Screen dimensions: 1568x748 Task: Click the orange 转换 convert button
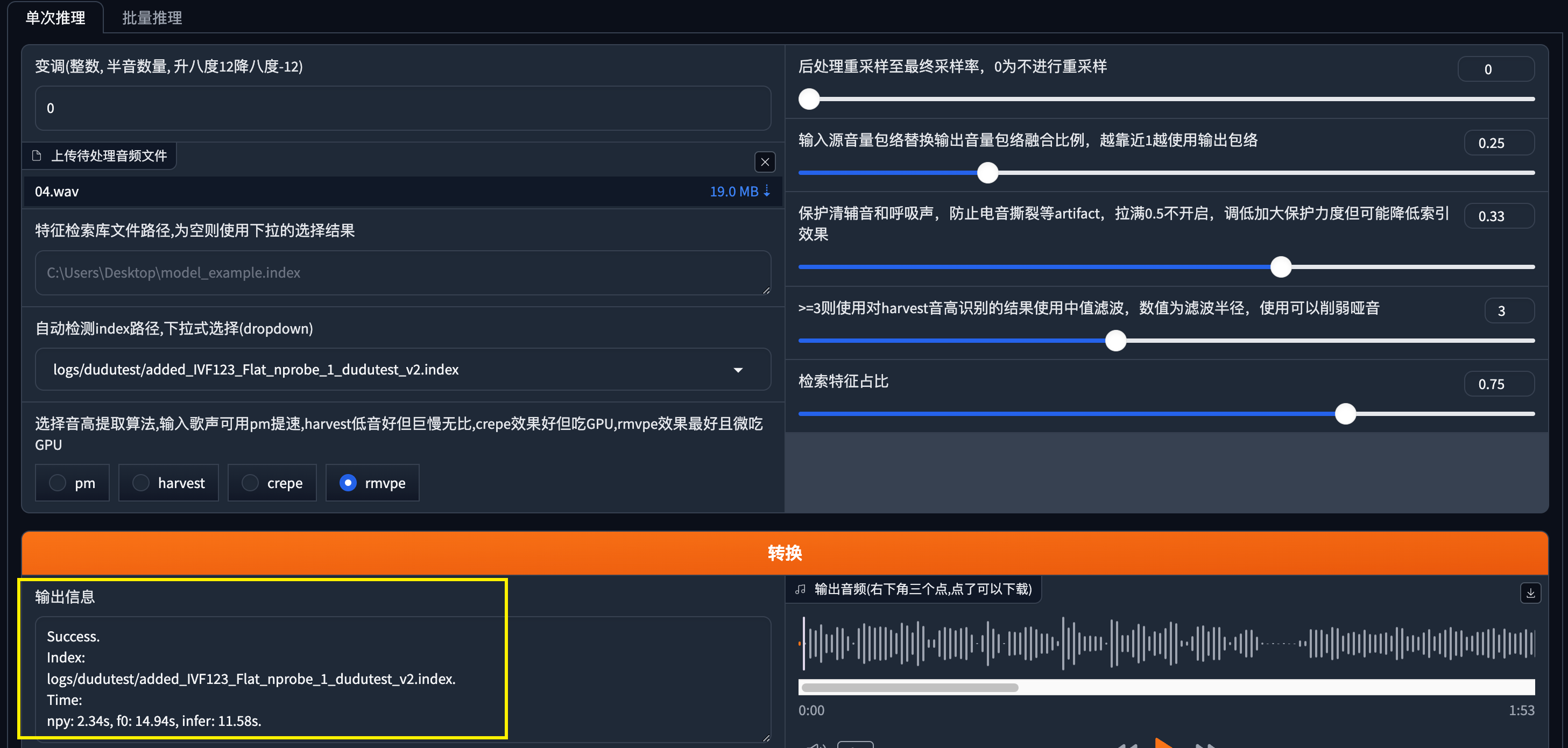point(784,553)
